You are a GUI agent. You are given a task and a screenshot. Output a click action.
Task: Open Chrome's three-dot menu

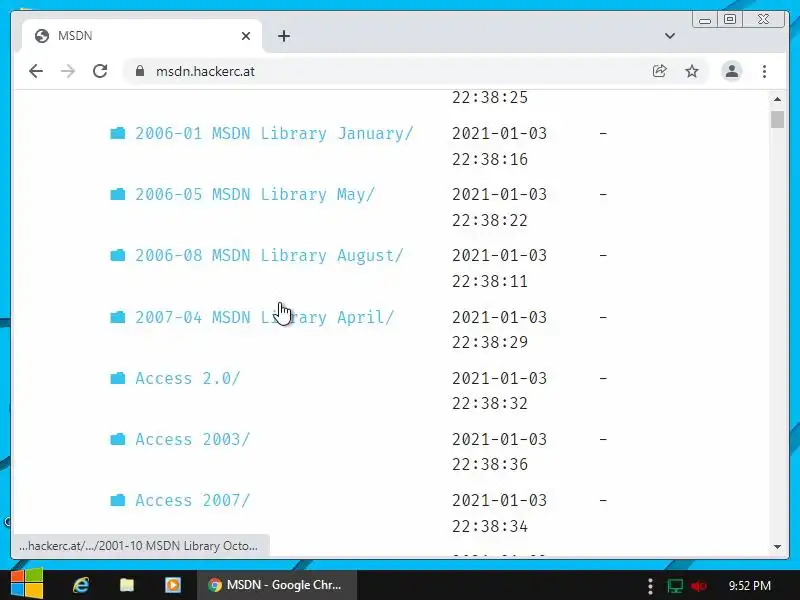click(764, 71)
